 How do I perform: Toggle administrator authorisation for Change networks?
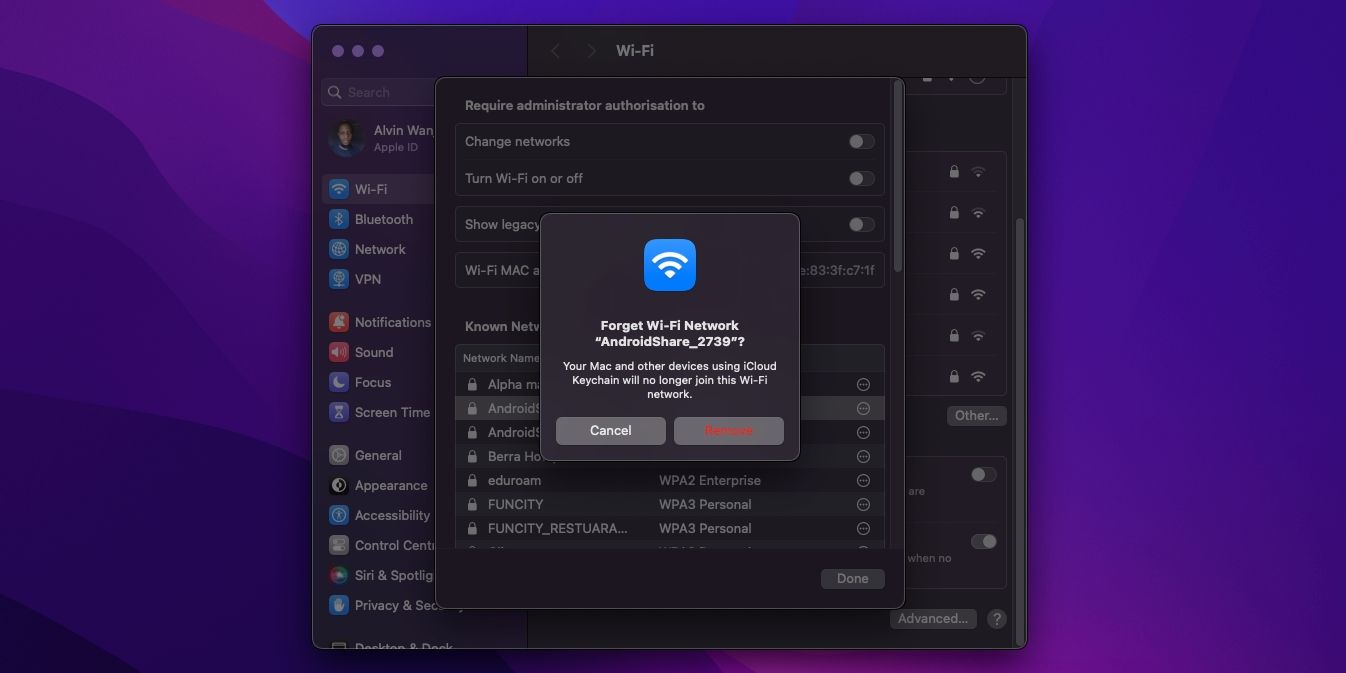point(860,141)
